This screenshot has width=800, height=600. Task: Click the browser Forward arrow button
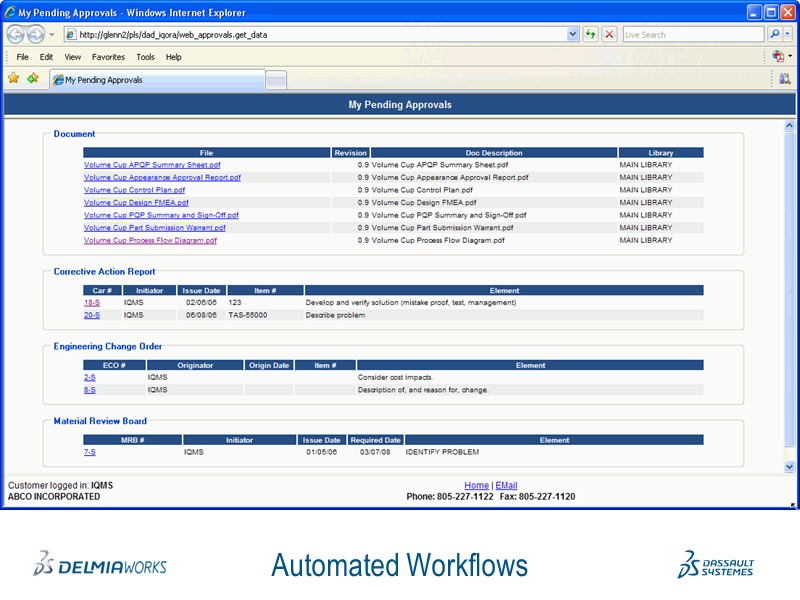pyautogui.click(x=36, y=34)
